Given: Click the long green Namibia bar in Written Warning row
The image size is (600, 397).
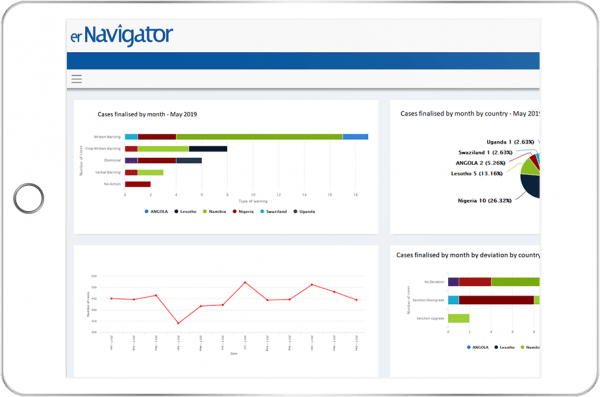Looking at the screenshot, I should coord(259,137).
